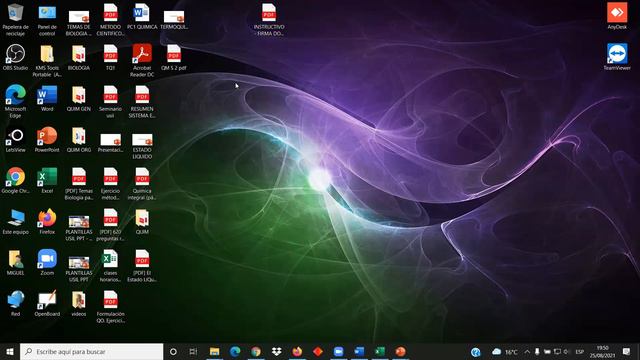Viewport: 640px width, 360px height.
Task: Select the OpenBoard desktop shortcut
Action: click(47, 303)
